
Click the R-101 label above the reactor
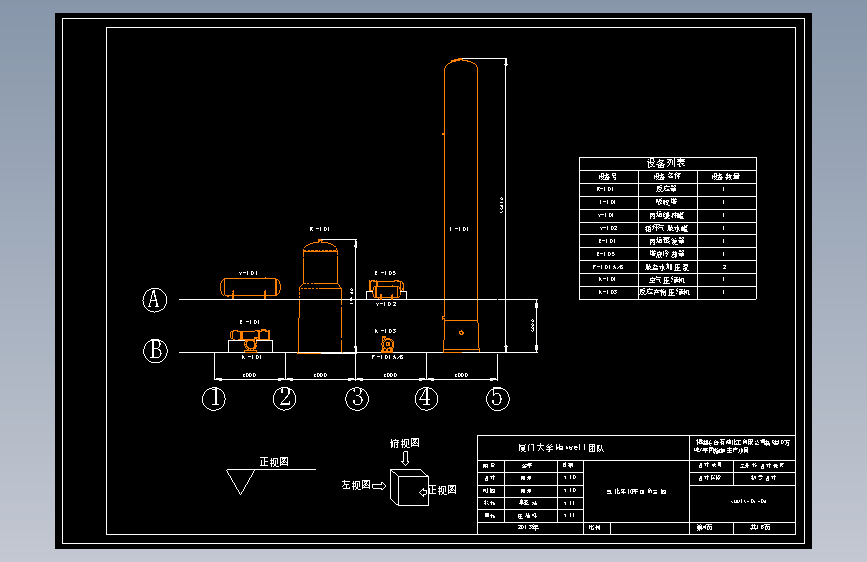tap(320, 229)
